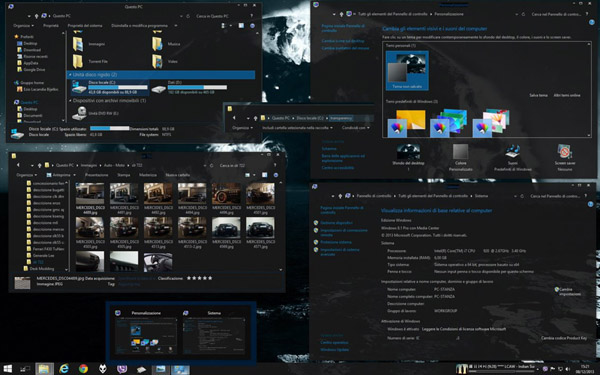Collapse Dispositivi con archivi rimovibili group
This screenshot has width=600, height=375.
point(70,101)
